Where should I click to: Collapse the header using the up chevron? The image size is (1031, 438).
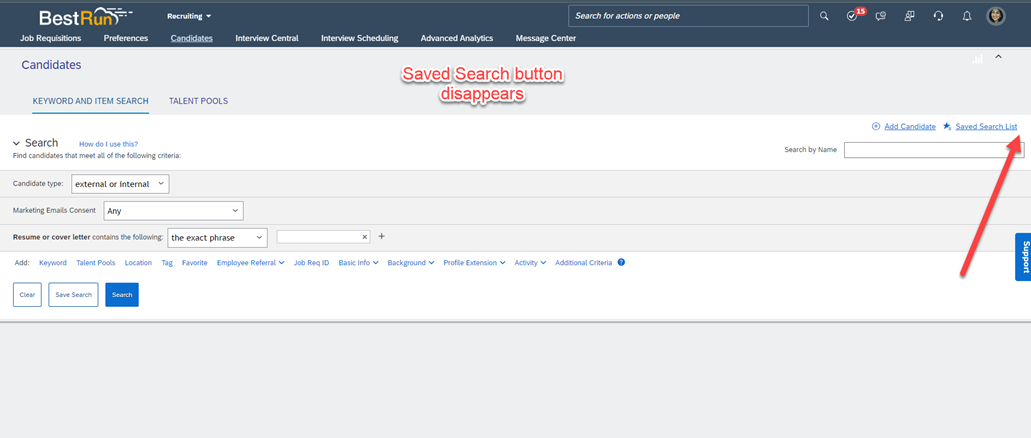(x=998, y=57)
